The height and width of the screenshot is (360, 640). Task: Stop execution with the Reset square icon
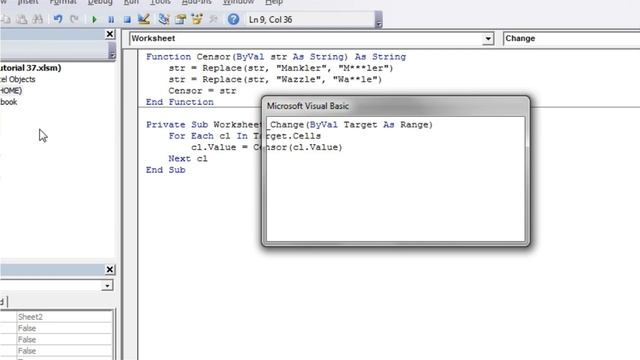[x=127, y=20]
